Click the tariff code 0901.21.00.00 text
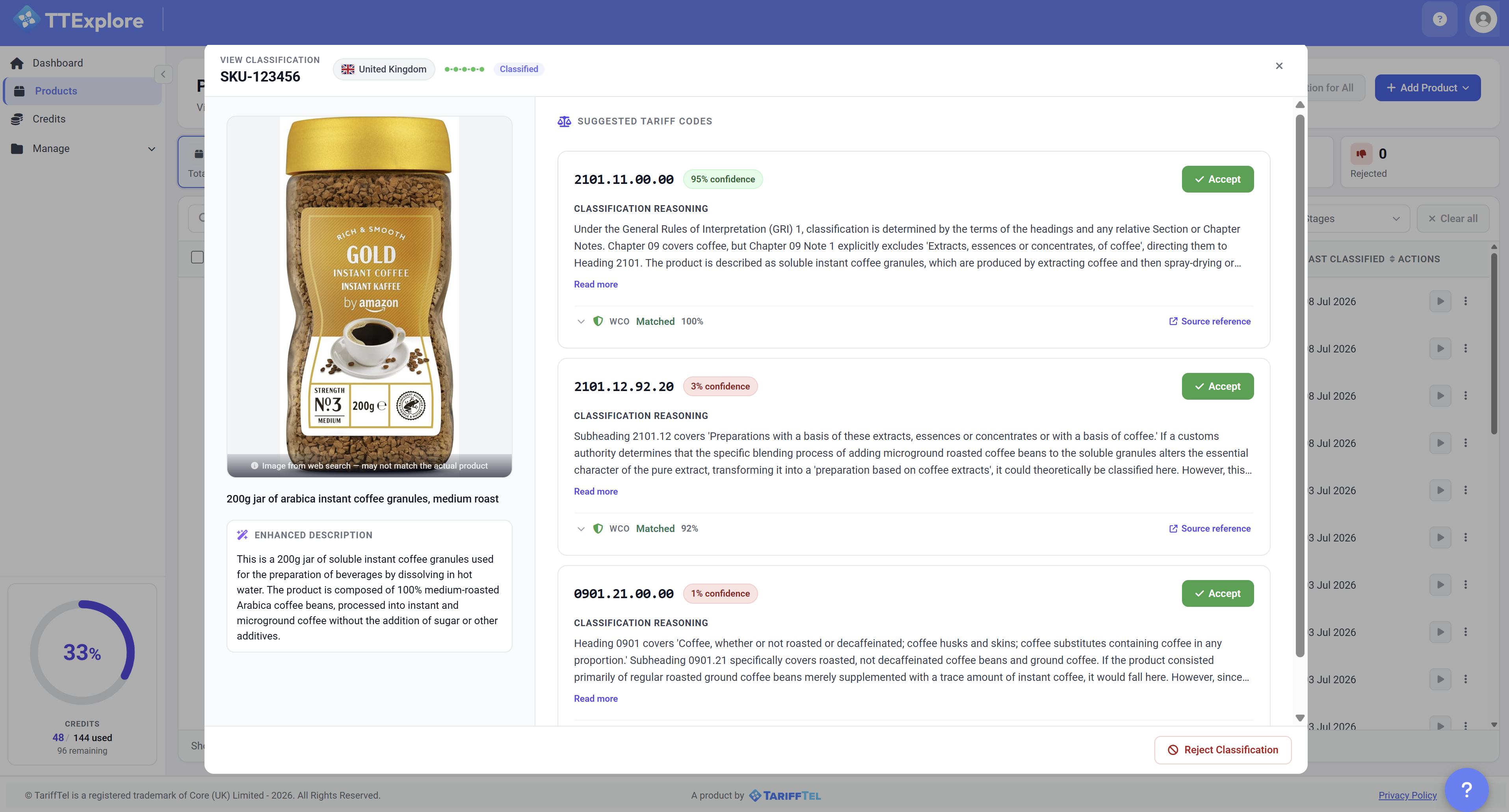Screen dimensions: 1509x812 point(624,594)
